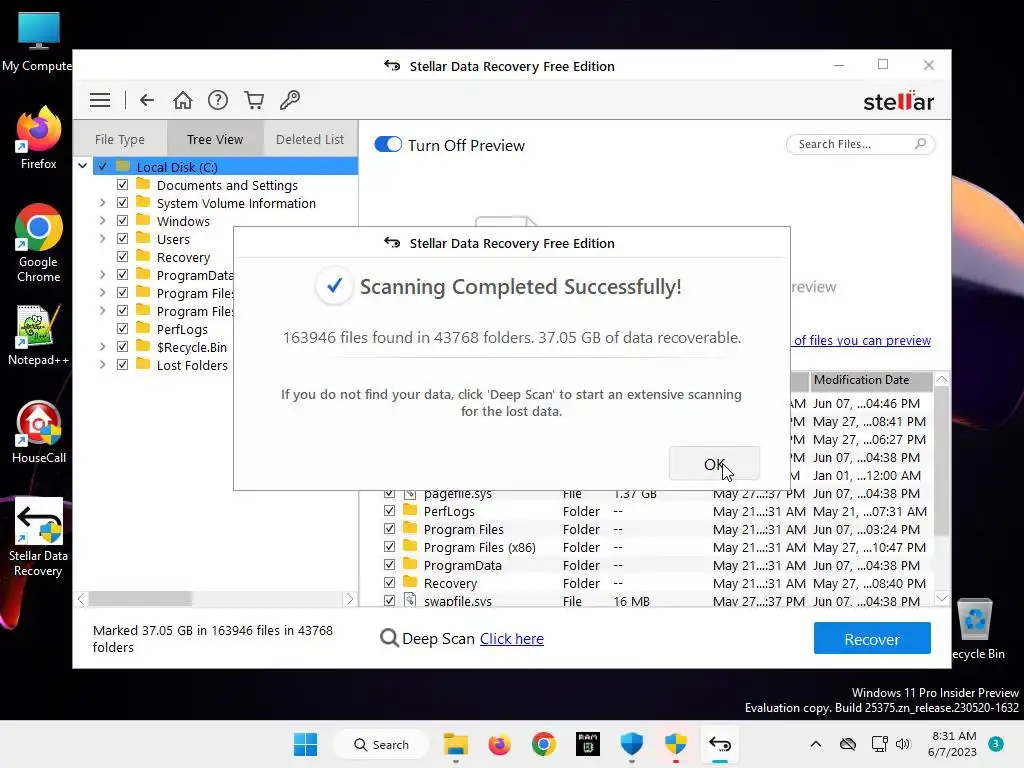Go back using the toolbar arrow
1024x768 pixels.
[x=147, y=100]
